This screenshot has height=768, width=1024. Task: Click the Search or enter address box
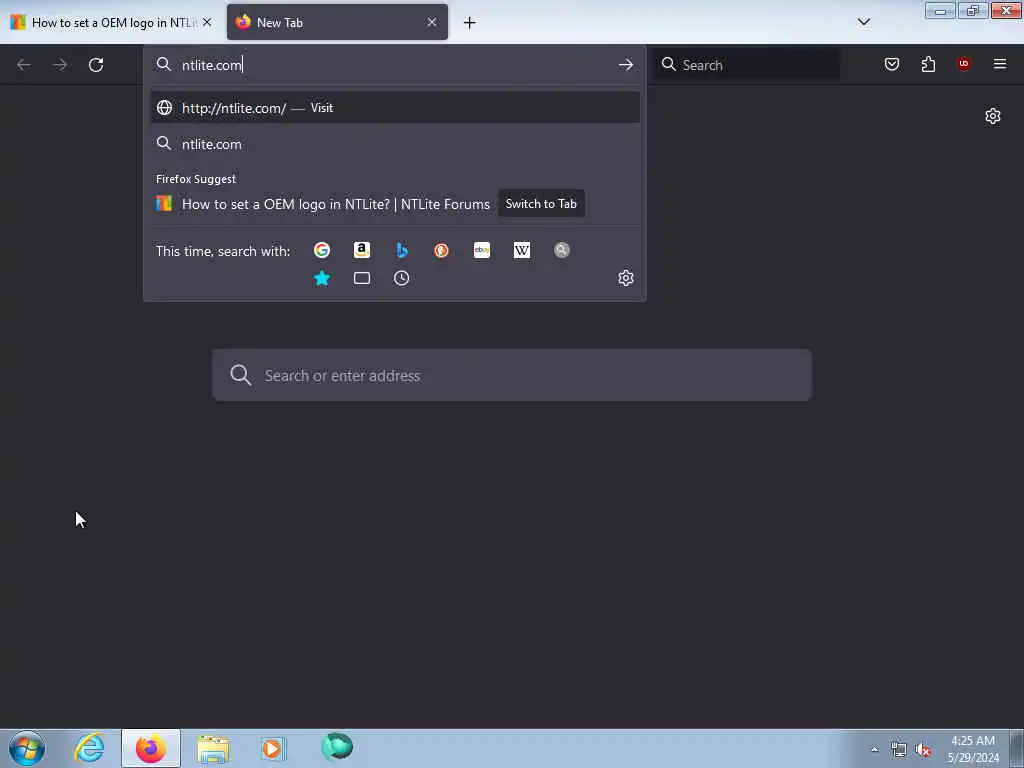pyautogui.click(x=512, y=376)
